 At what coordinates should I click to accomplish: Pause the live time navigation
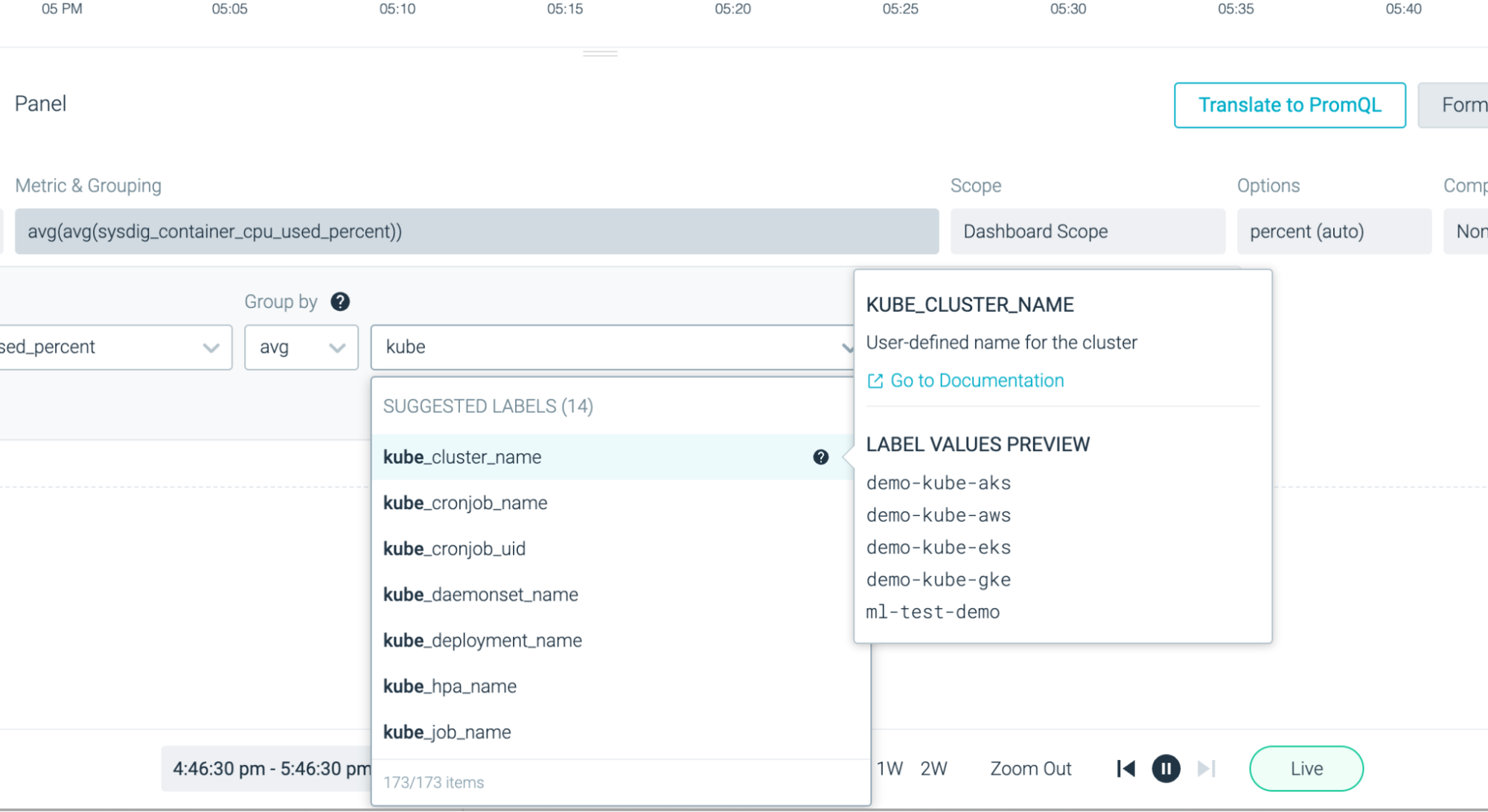click(1166, 768)
